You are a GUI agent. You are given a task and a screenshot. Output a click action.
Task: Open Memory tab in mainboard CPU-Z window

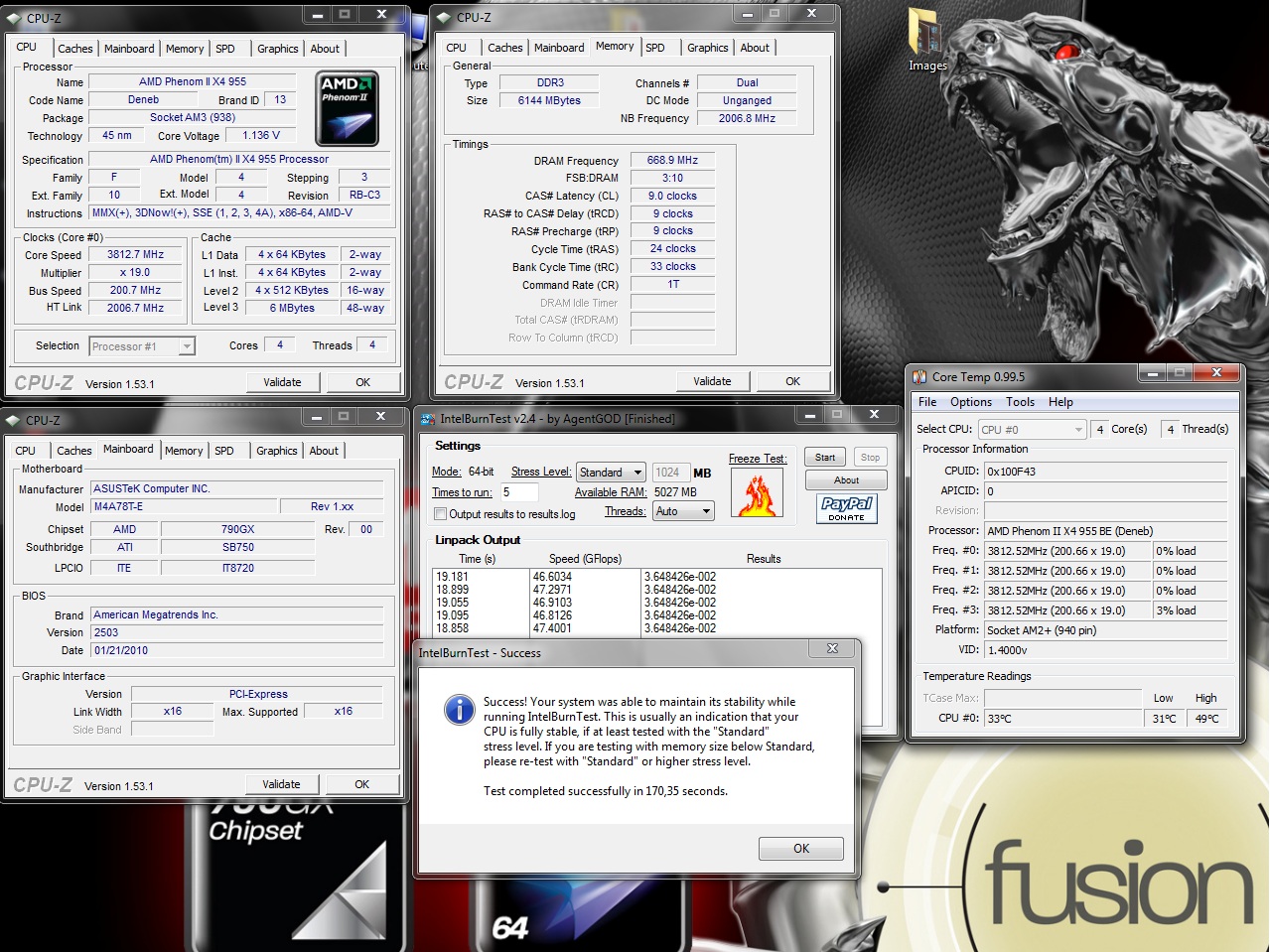(184, 451)
